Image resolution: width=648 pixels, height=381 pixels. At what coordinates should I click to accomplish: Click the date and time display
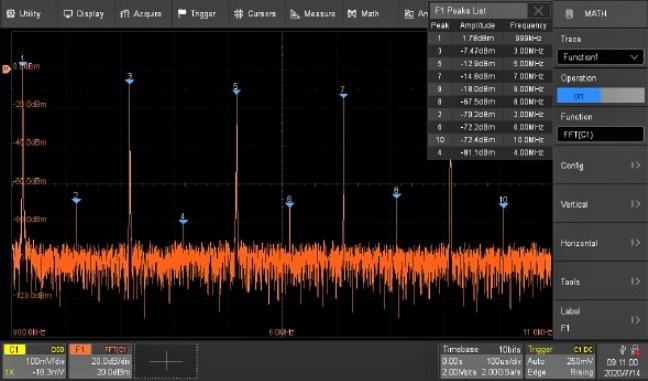(622, 368)
